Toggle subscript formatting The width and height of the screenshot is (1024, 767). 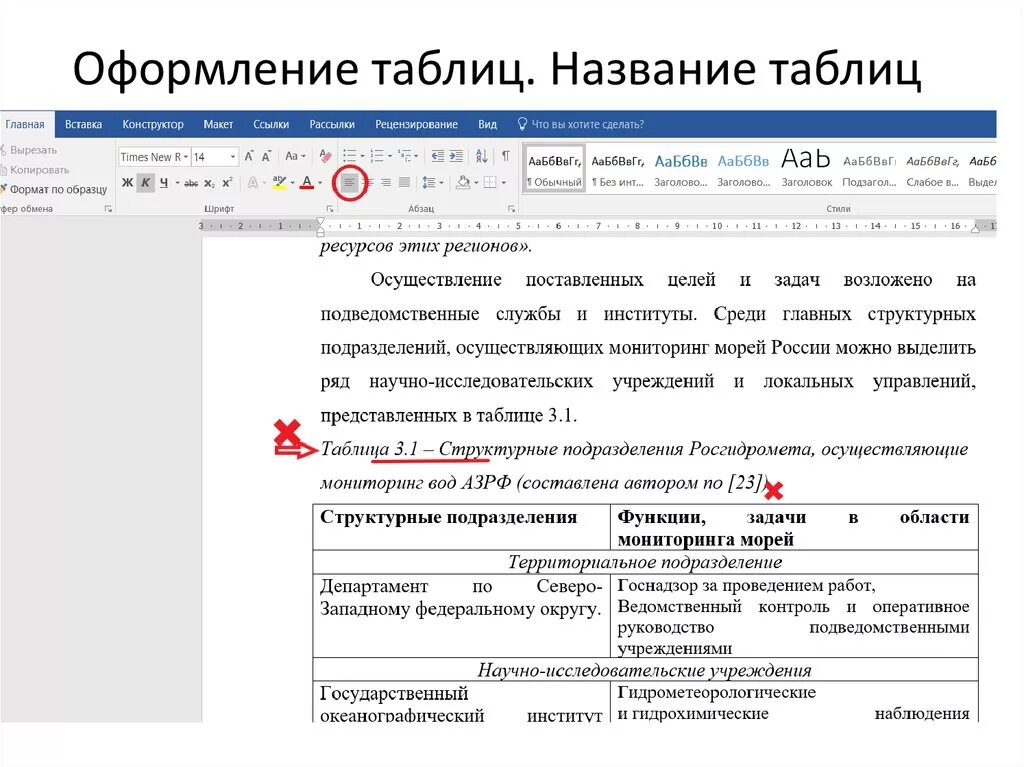click(x=209, y=184)
